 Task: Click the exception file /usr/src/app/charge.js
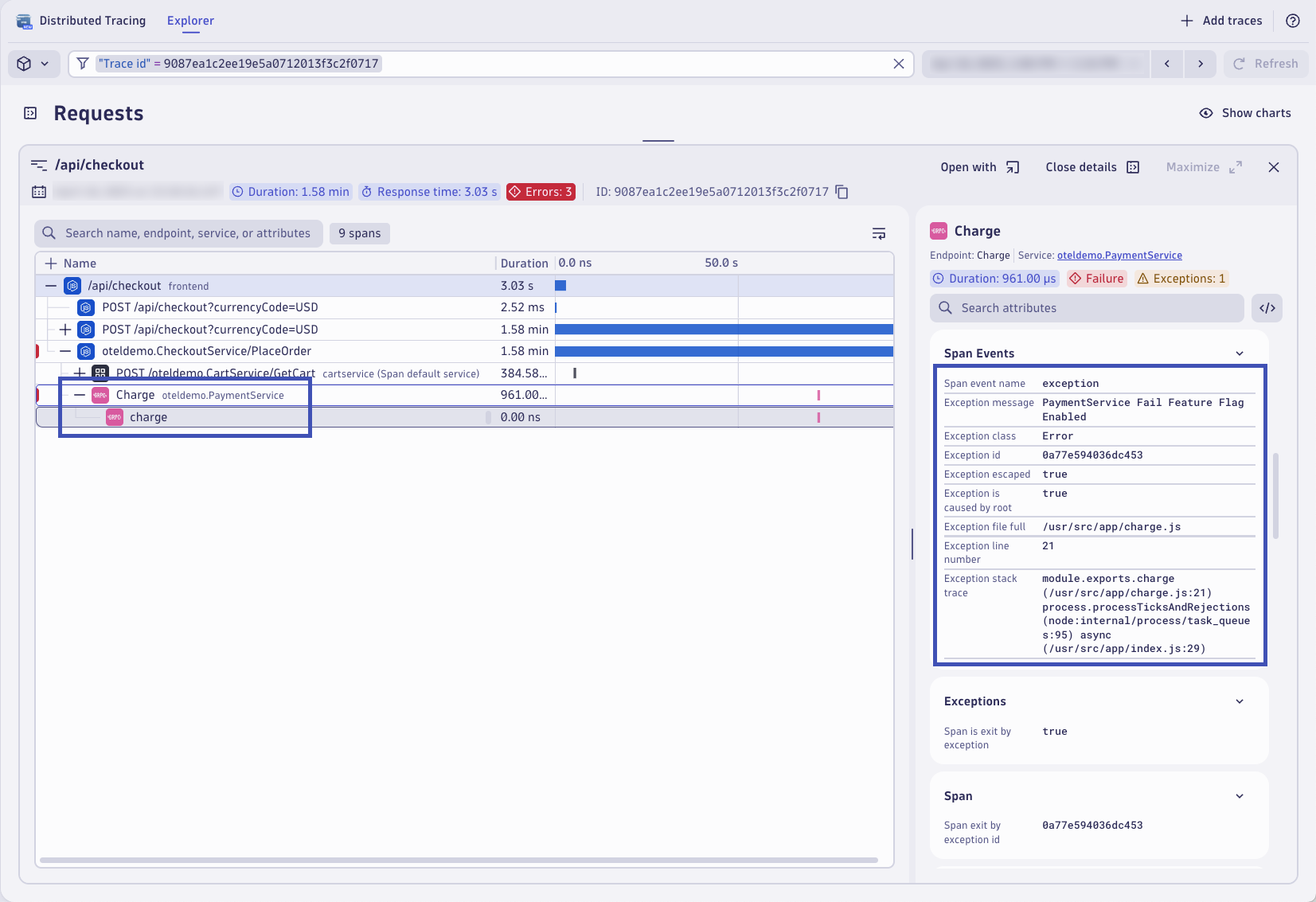pos(1111,527)
